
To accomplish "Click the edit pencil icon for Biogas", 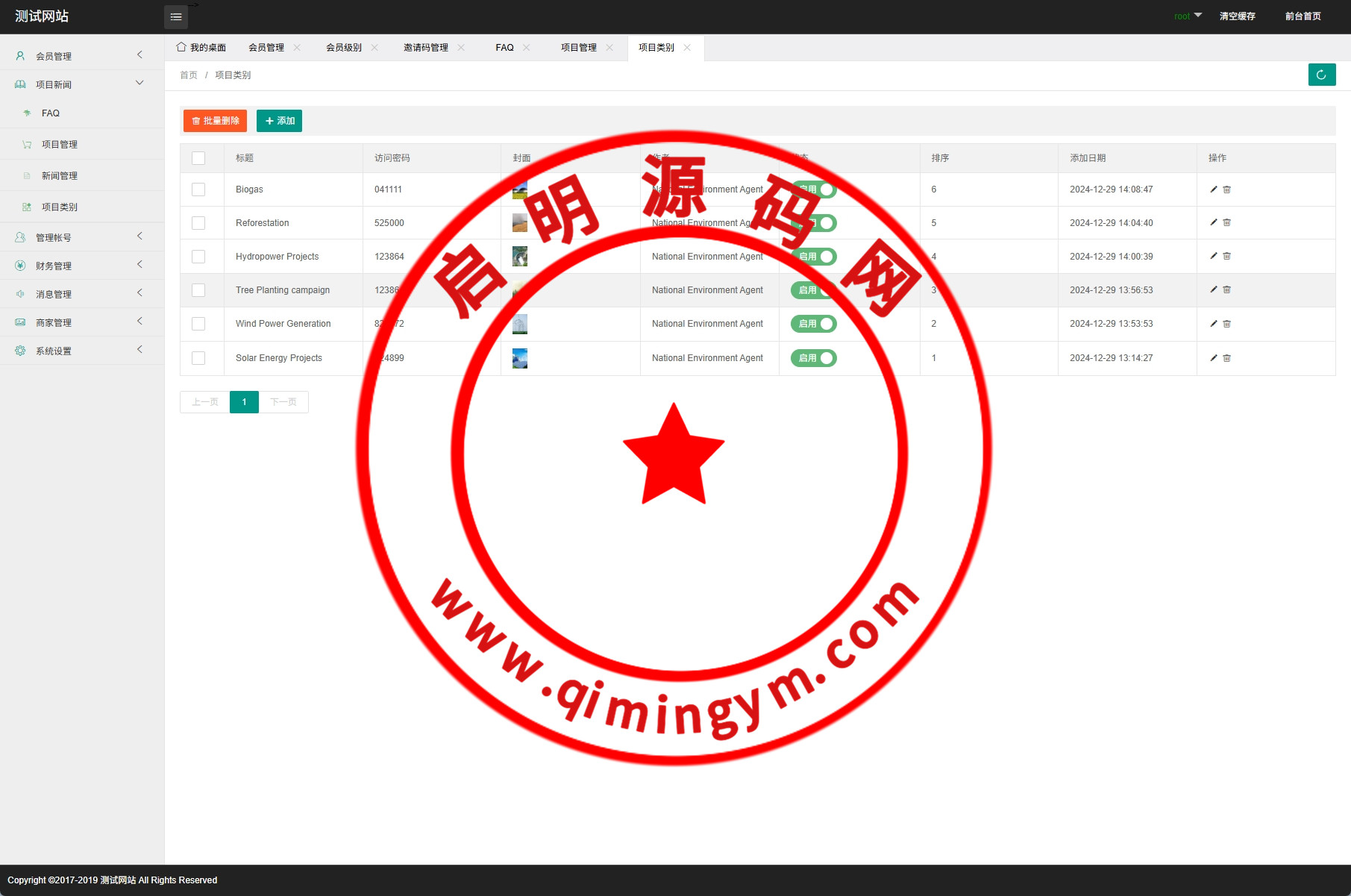I will (1214, 189).
